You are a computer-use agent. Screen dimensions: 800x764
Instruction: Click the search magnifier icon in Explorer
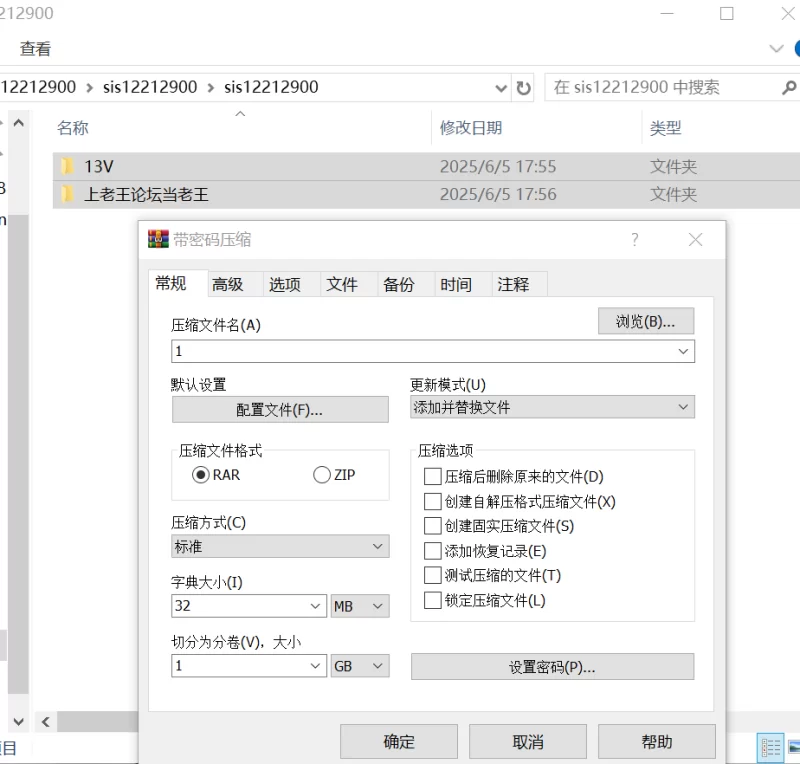788,88
